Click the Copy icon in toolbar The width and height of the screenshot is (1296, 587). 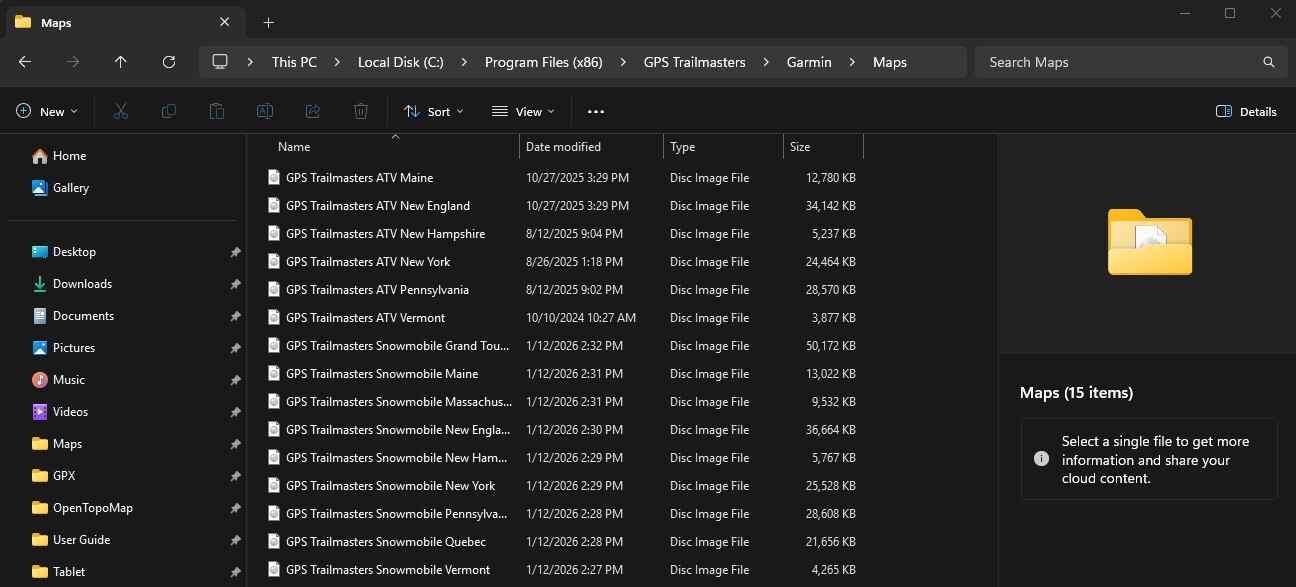click(x=169, y=112)
